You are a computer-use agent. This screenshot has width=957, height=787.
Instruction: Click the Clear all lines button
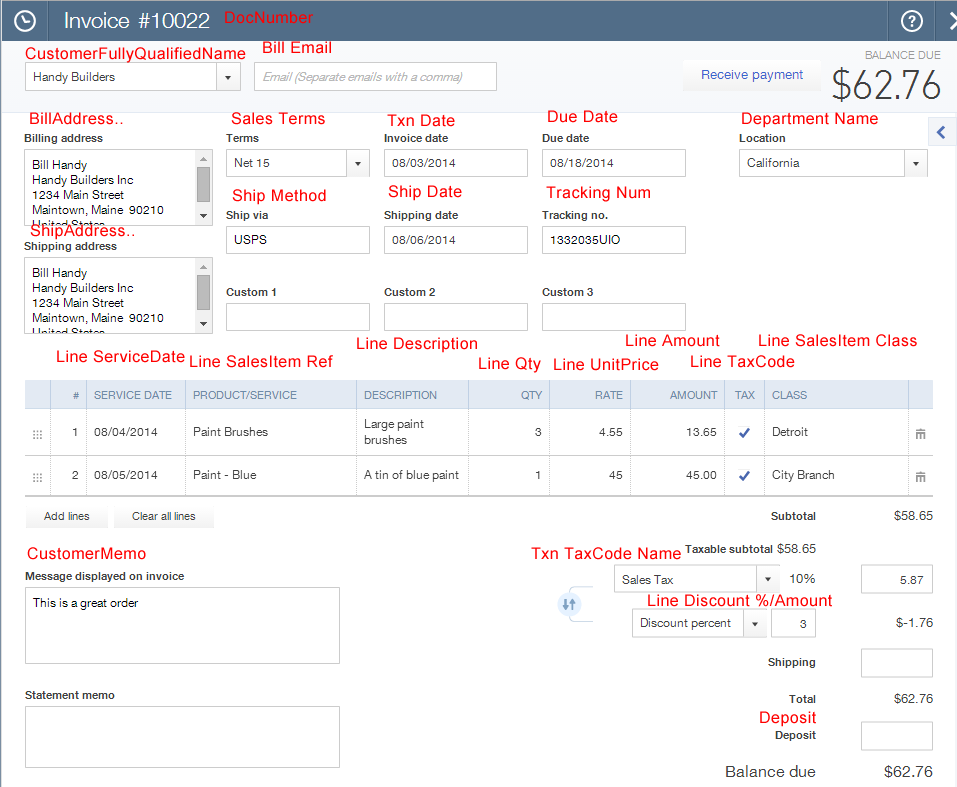click(x=164, y=516)
